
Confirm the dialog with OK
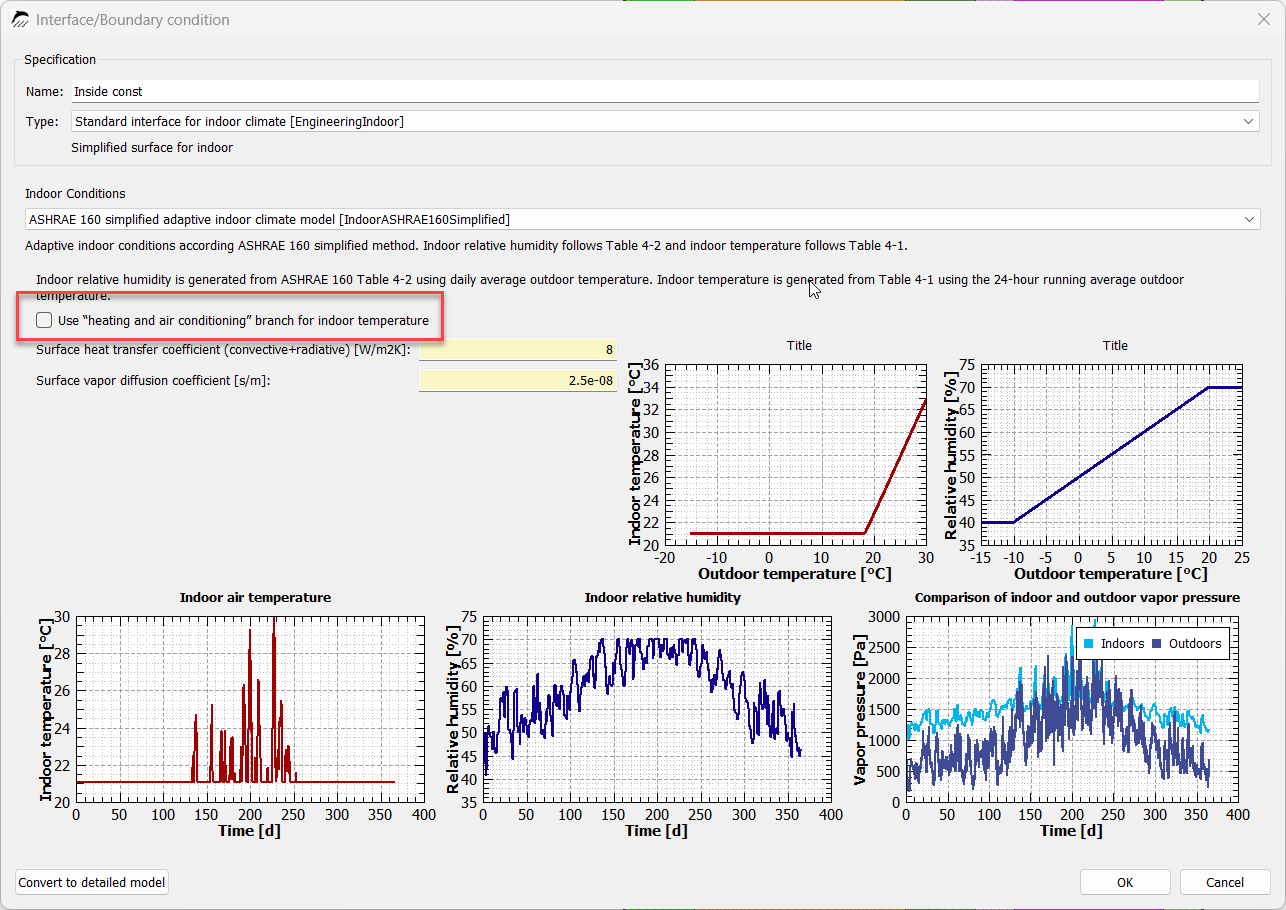click(1125, 882)
